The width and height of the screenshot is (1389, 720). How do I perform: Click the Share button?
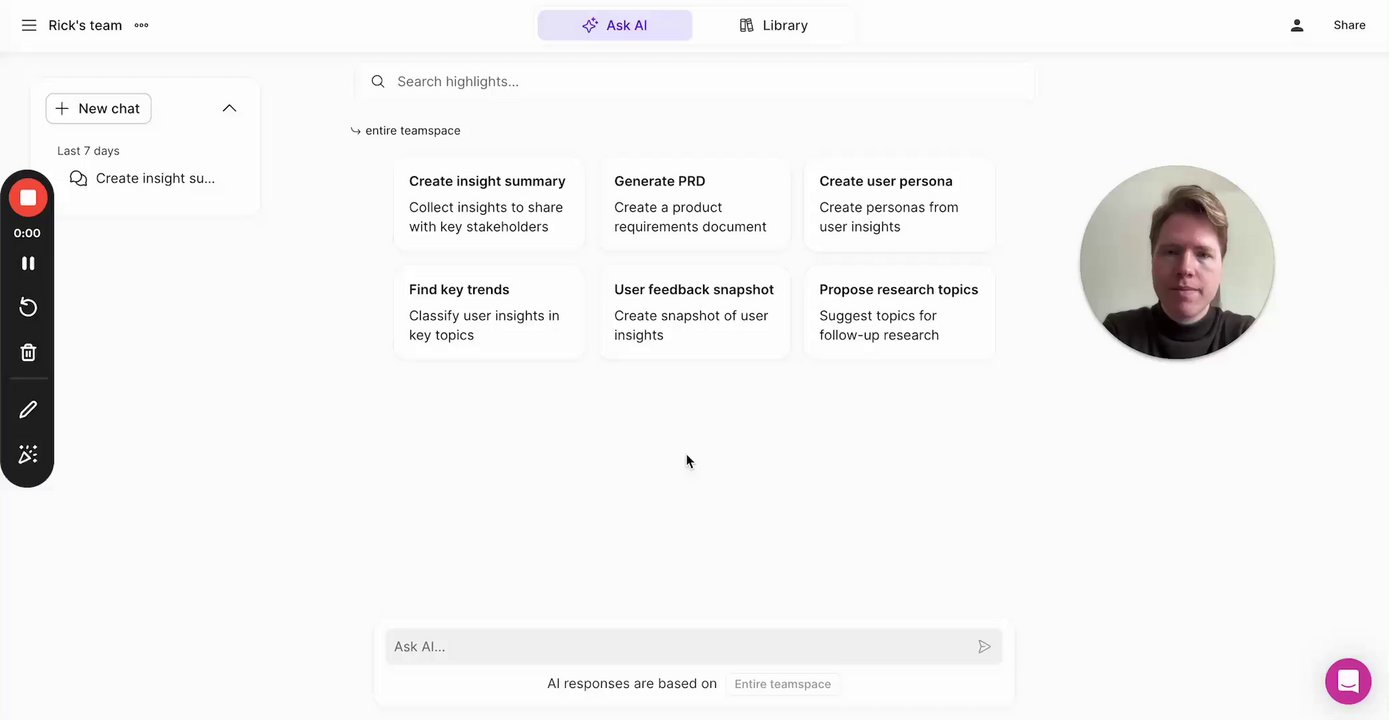pos(1349,25)
